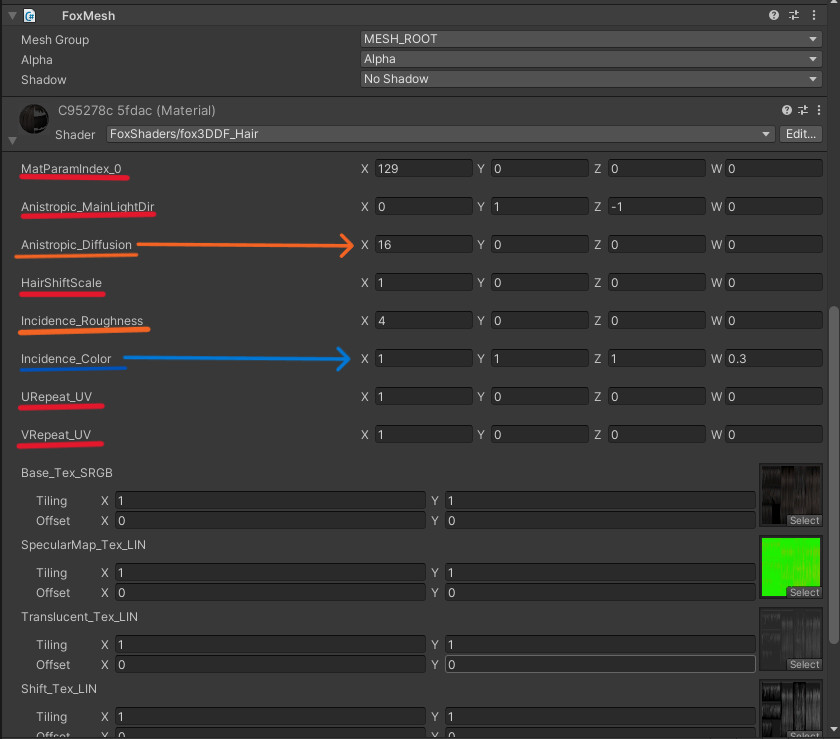The image size is (840, 739).
Task: Click the FoxMesh C# script icon
Action: pos(29,16)
